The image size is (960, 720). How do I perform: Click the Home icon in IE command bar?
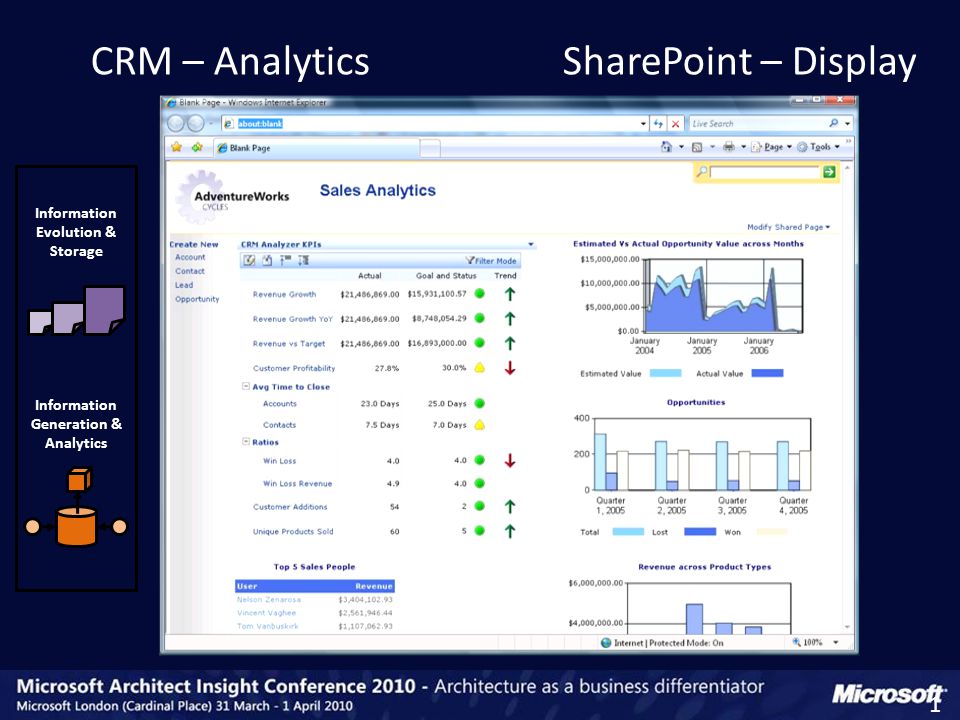tap(666, 147)
